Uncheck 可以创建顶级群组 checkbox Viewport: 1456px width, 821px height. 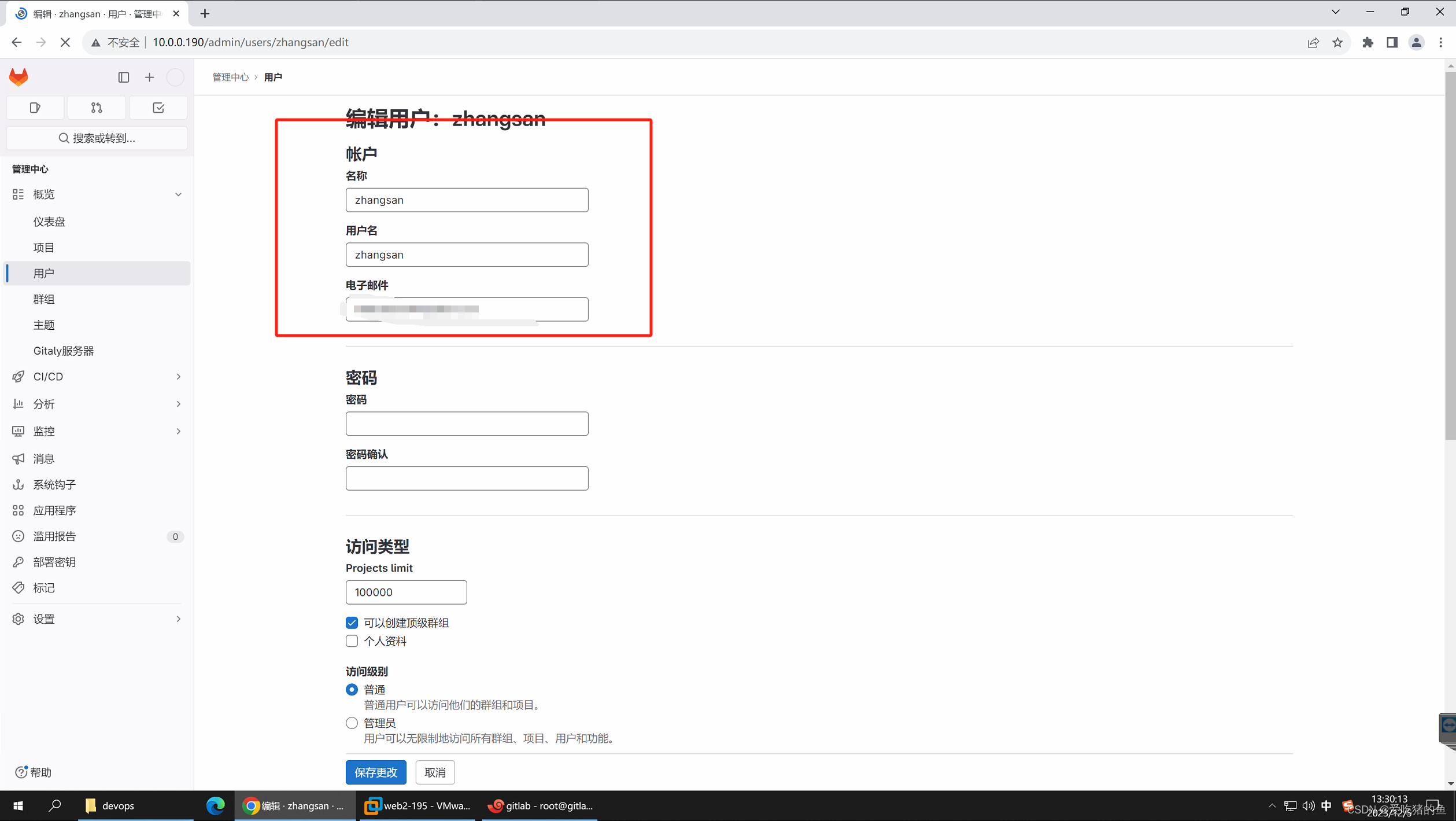(x=352, y=623)
